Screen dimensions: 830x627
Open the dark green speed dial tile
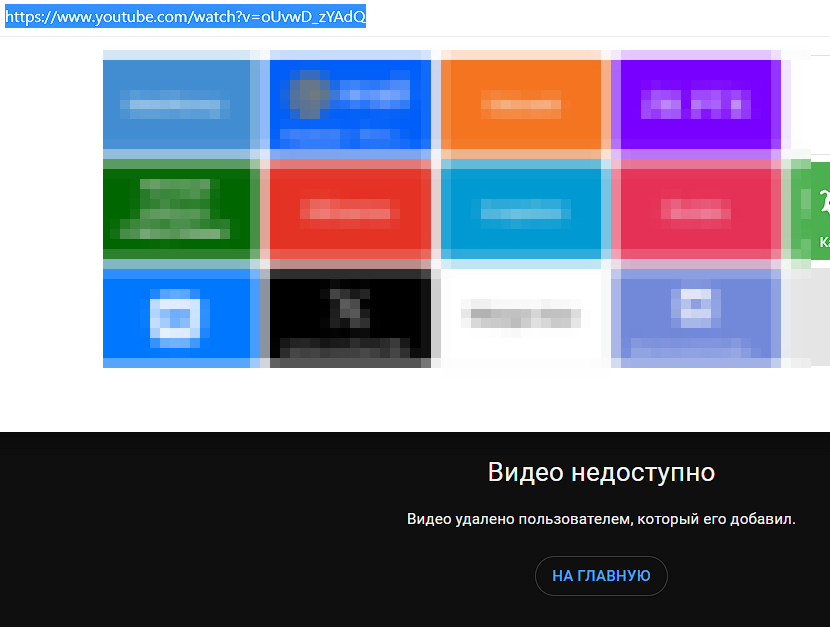[178, 212]
